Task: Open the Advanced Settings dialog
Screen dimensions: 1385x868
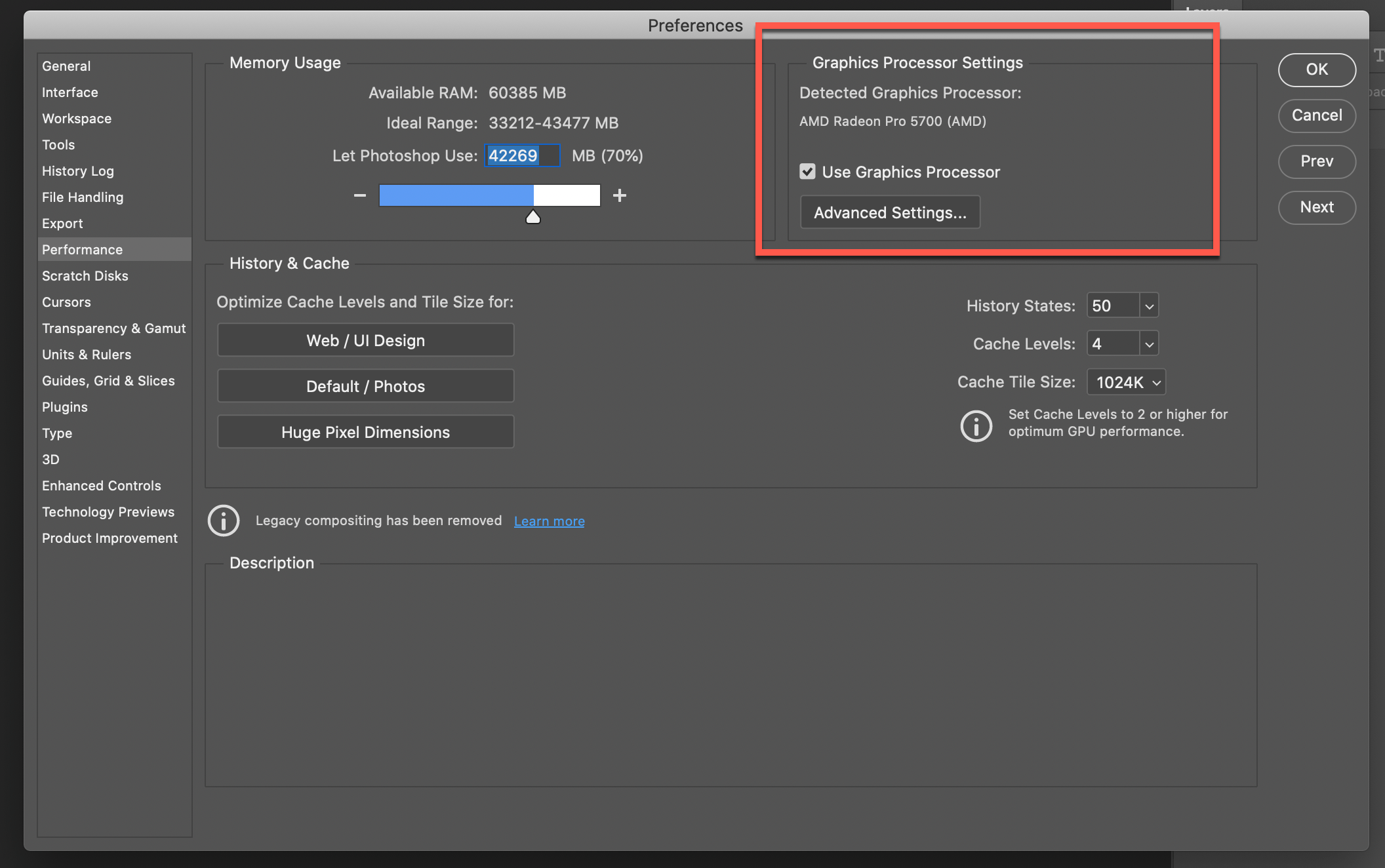Action: pyautogui.click(x=889, y=212)
